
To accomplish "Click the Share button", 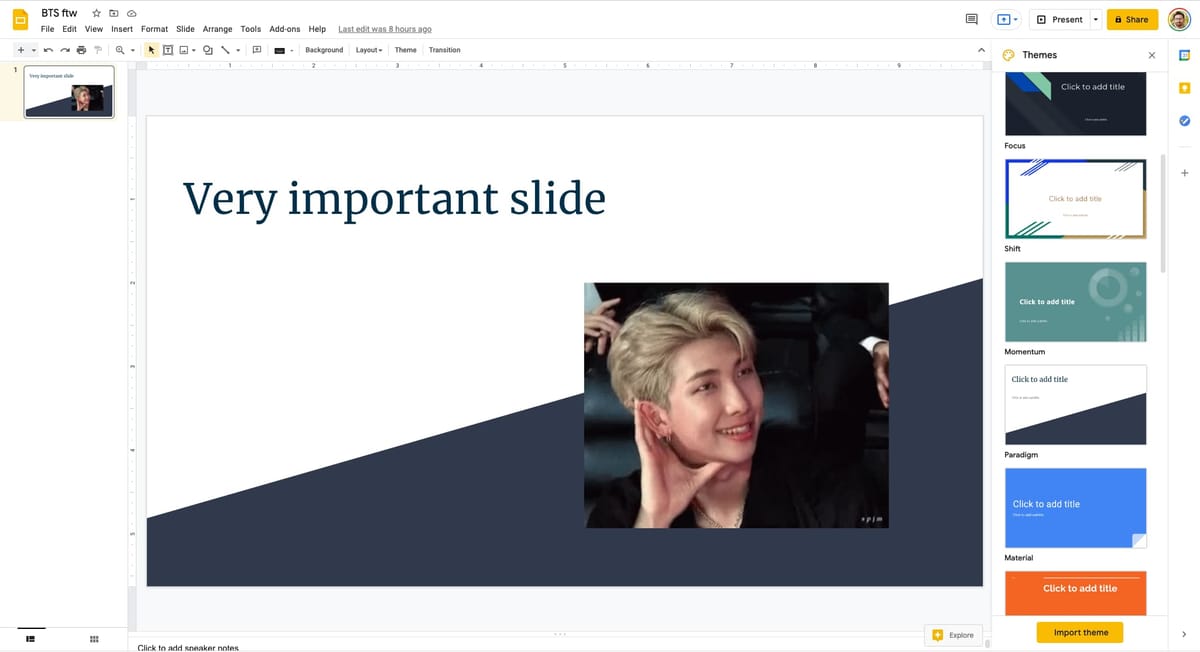I will tap(1132, 19).
